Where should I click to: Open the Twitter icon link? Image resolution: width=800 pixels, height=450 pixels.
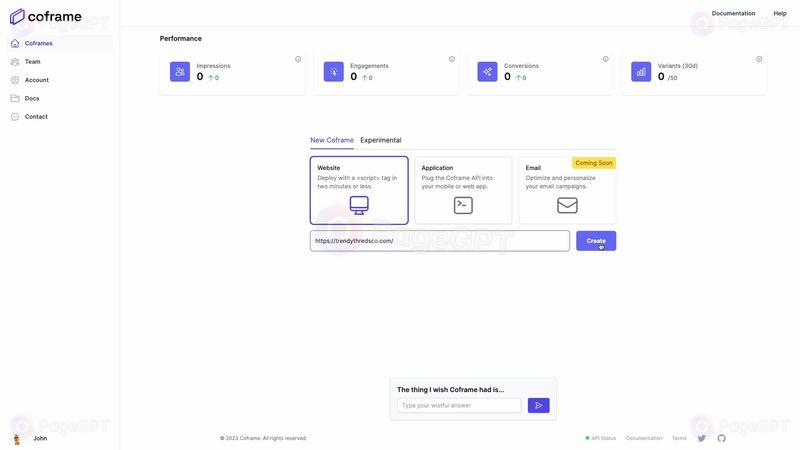tap(702, 438)
